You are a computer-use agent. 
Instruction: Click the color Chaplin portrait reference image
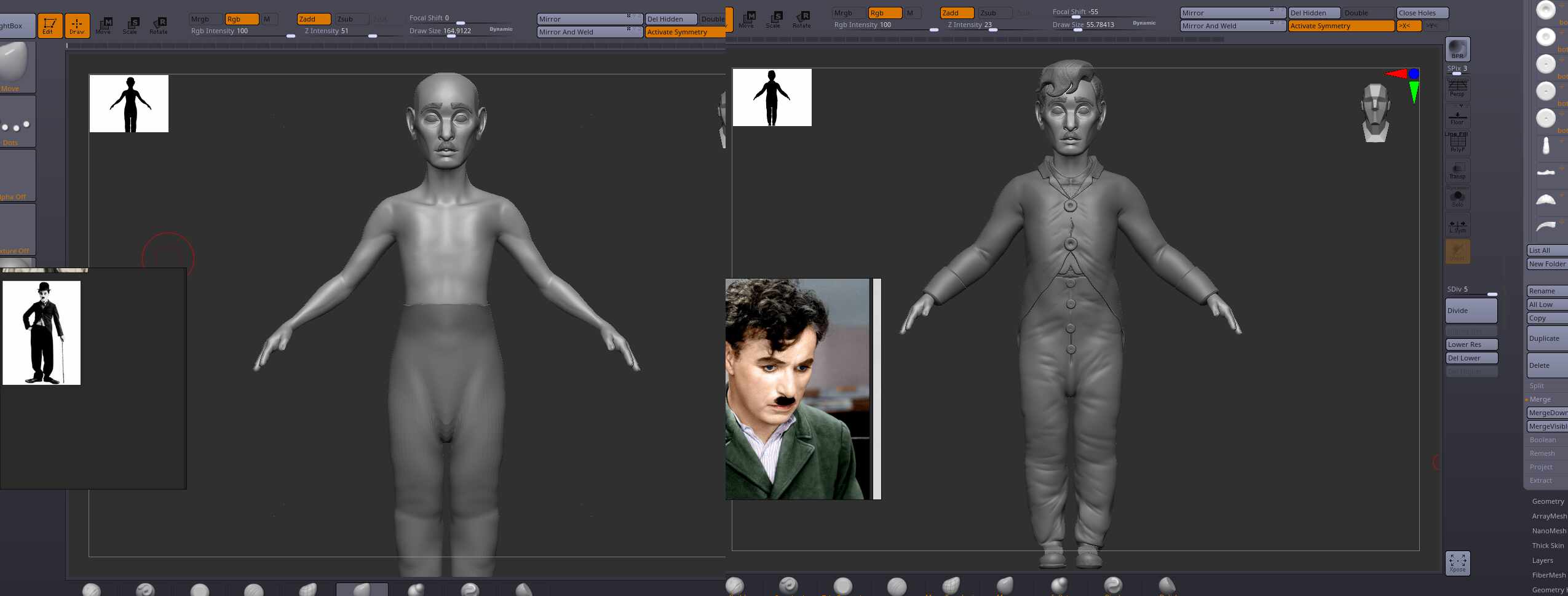(798, 389)
